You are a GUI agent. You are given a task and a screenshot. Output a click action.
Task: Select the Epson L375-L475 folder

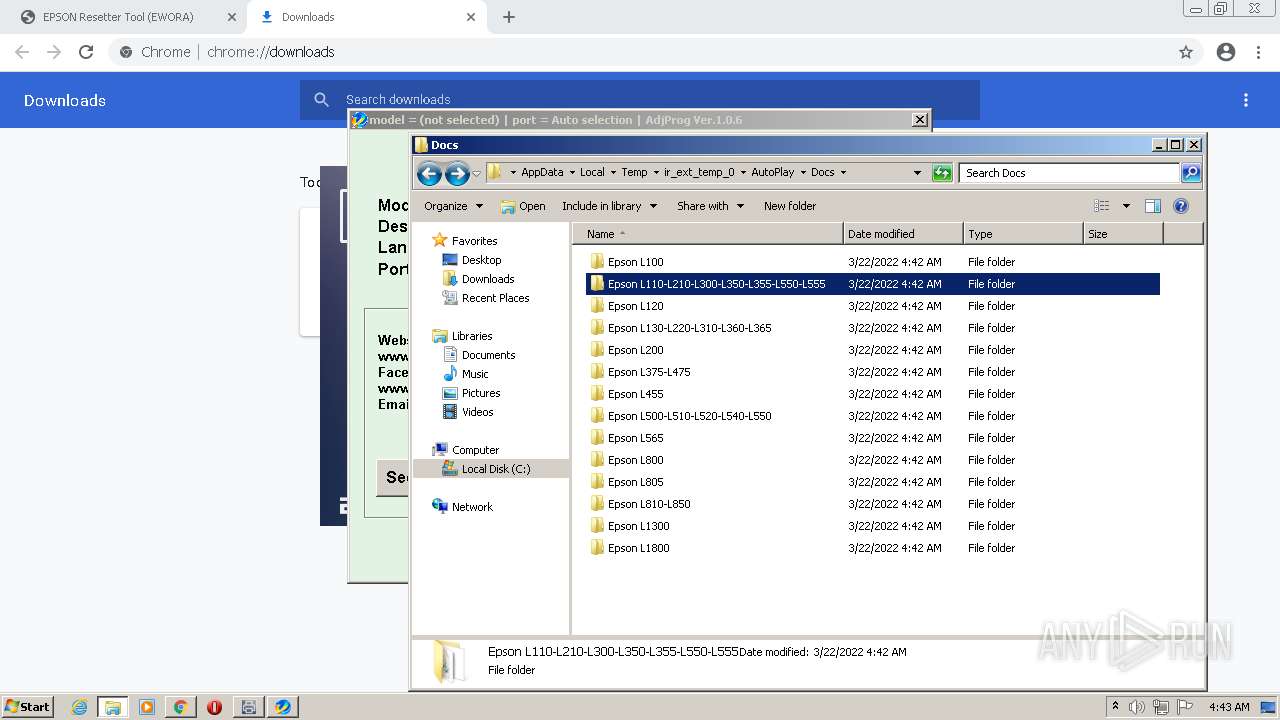873,372
